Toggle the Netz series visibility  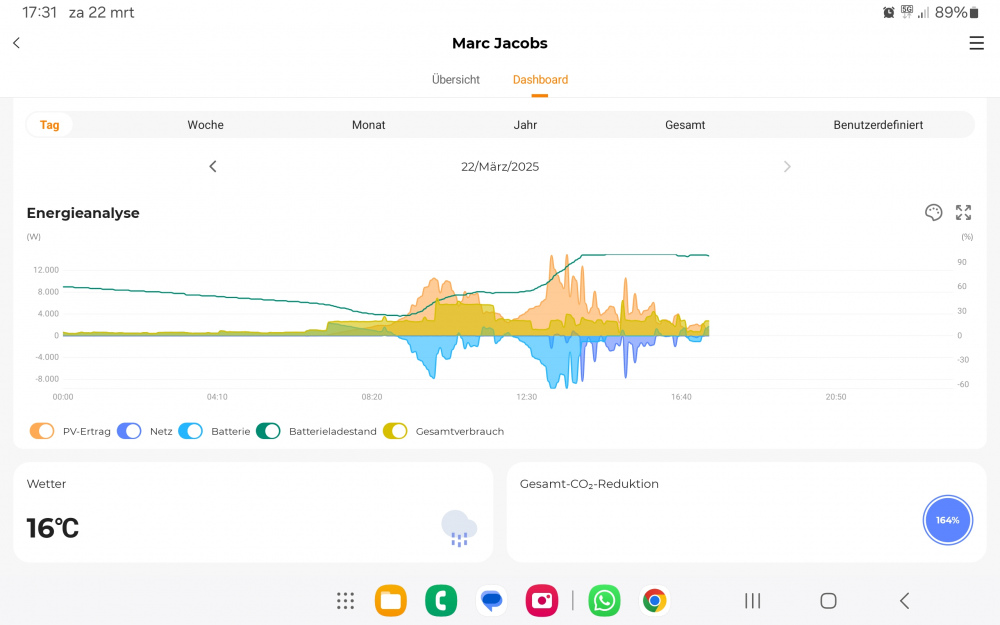click(130, 431)
